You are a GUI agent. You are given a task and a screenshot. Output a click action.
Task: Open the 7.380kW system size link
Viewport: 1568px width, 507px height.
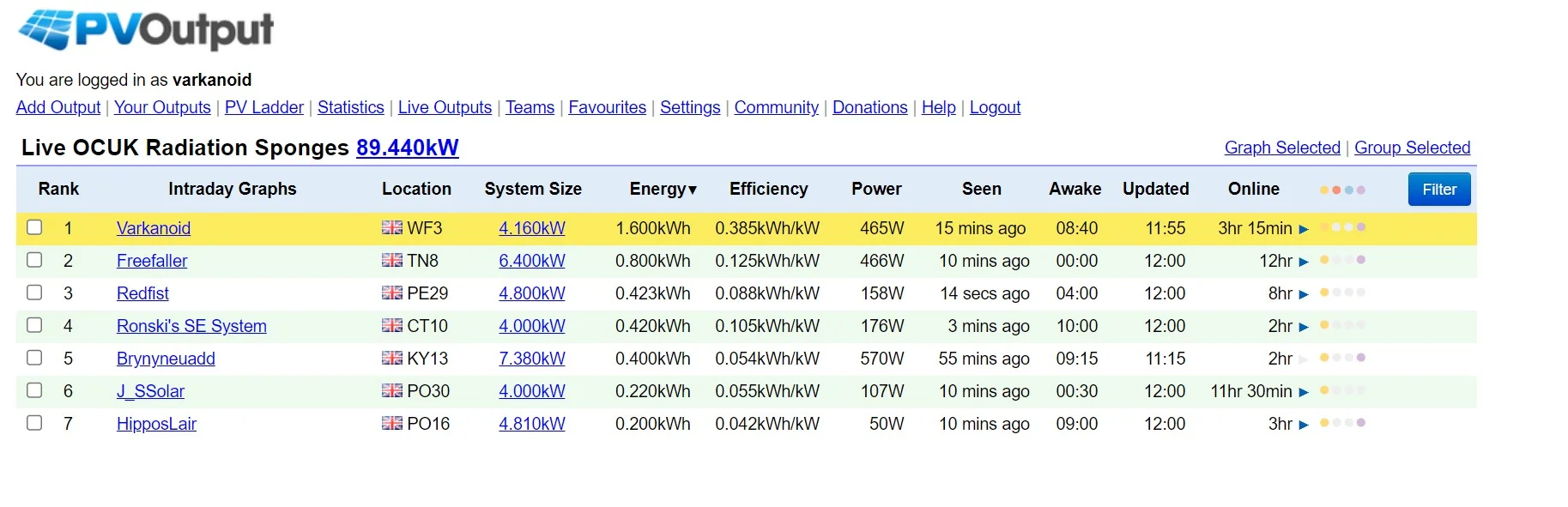[532, 359]
